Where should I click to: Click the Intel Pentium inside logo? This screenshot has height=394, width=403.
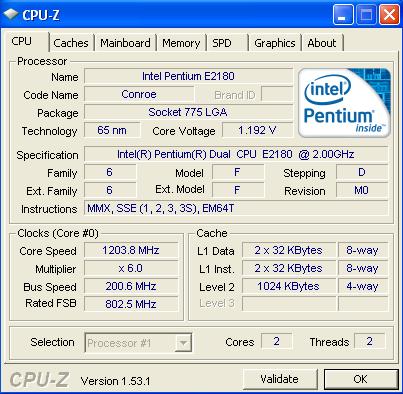[x=344, y=103]
